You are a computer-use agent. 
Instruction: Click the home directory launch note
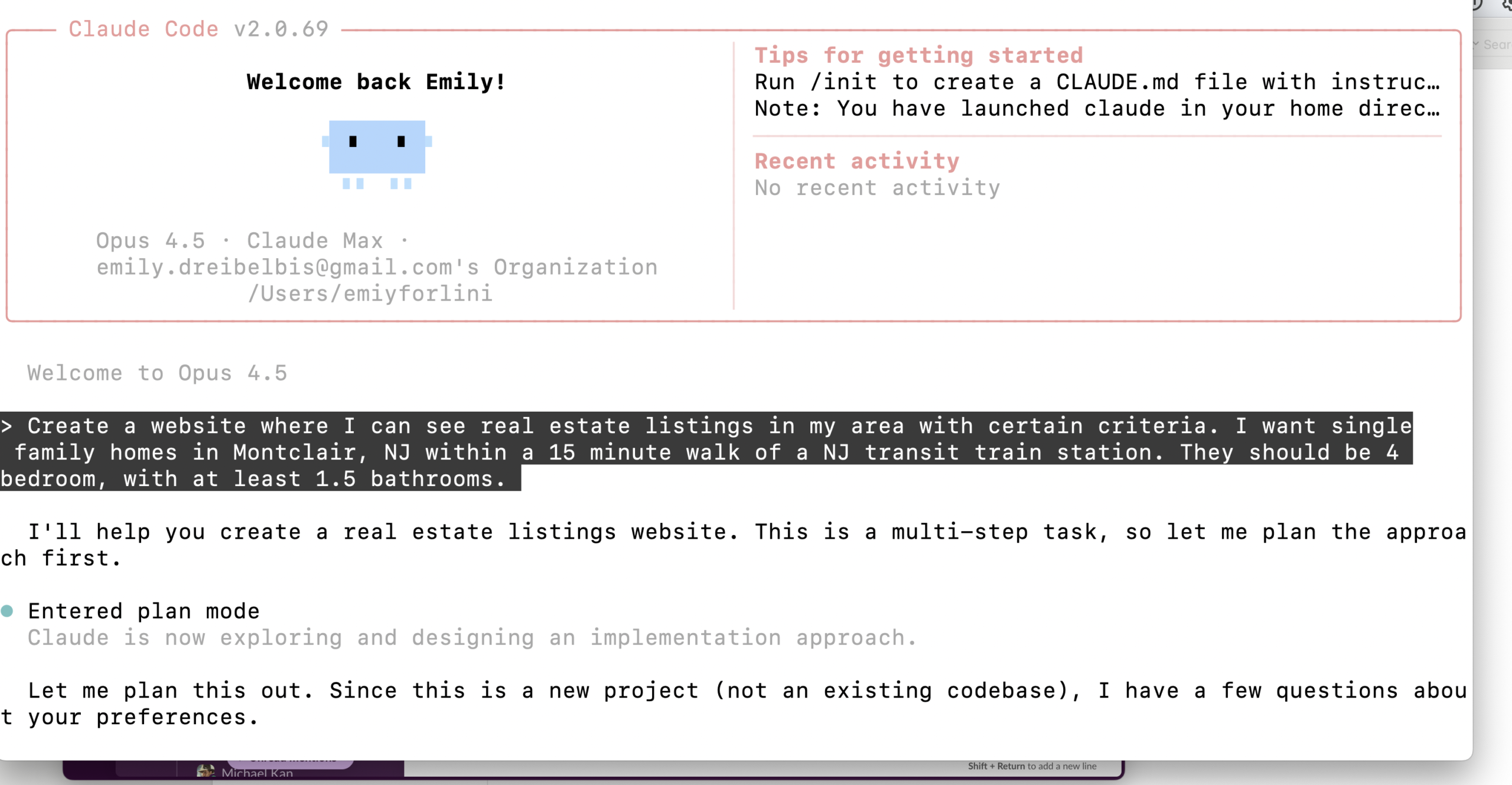[x=1097, y=109]
